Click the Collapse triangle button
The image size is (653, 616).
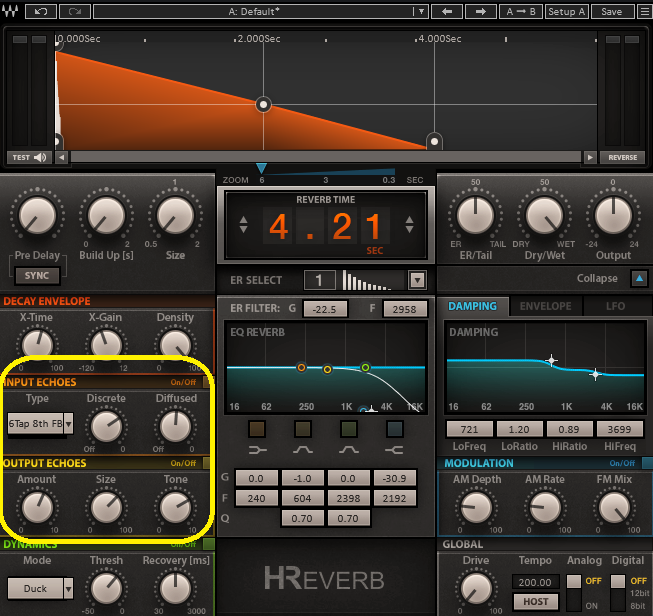(638, 278)
